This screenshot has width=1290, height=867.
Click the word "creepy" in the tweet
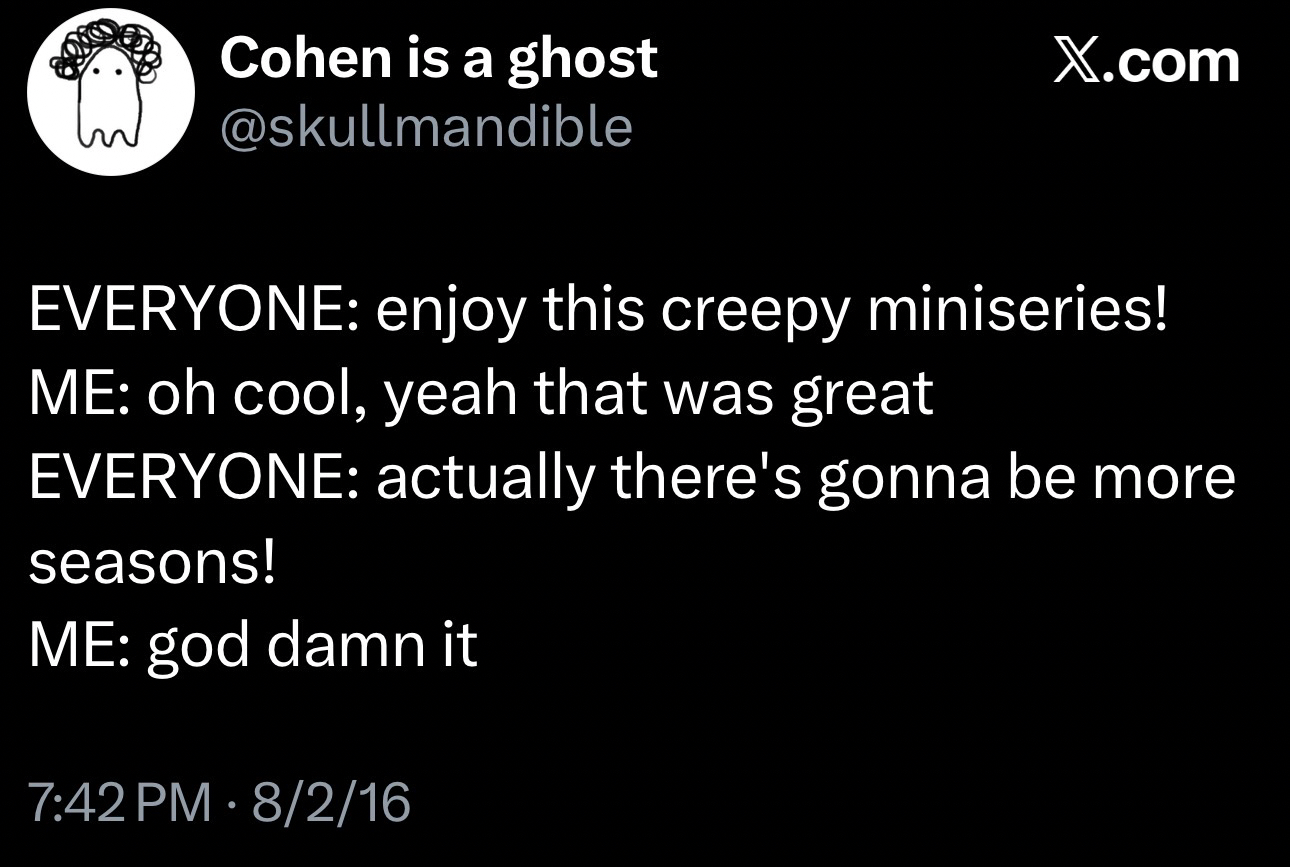749,311
